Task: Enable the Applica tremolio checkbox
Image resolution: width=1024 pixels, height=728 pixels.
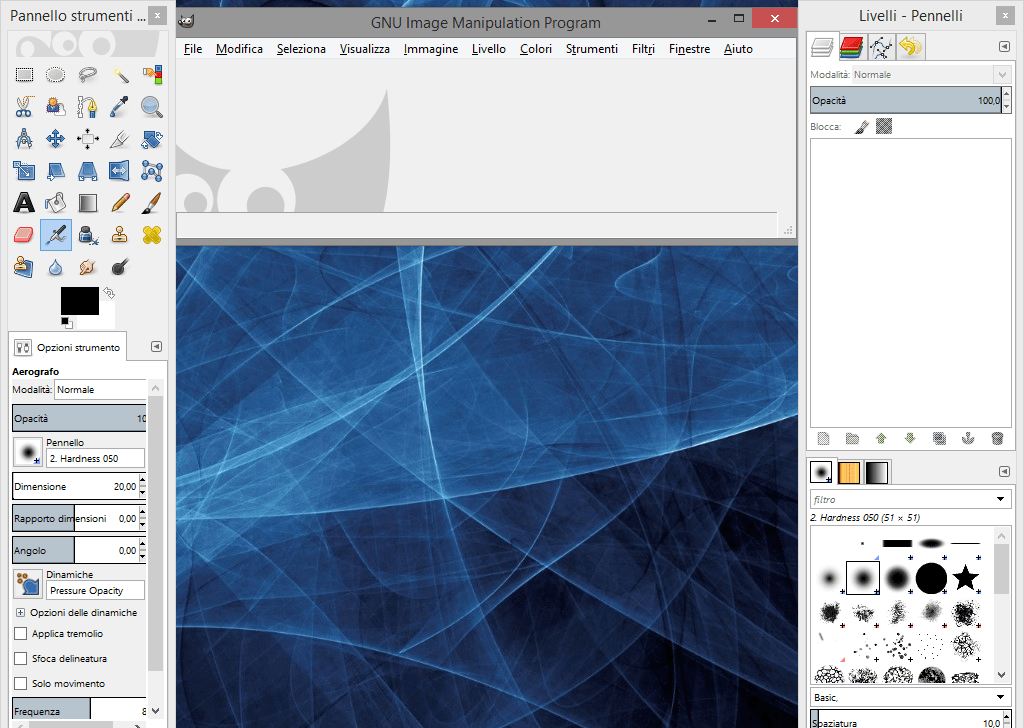Action: (x=21, y=634)
